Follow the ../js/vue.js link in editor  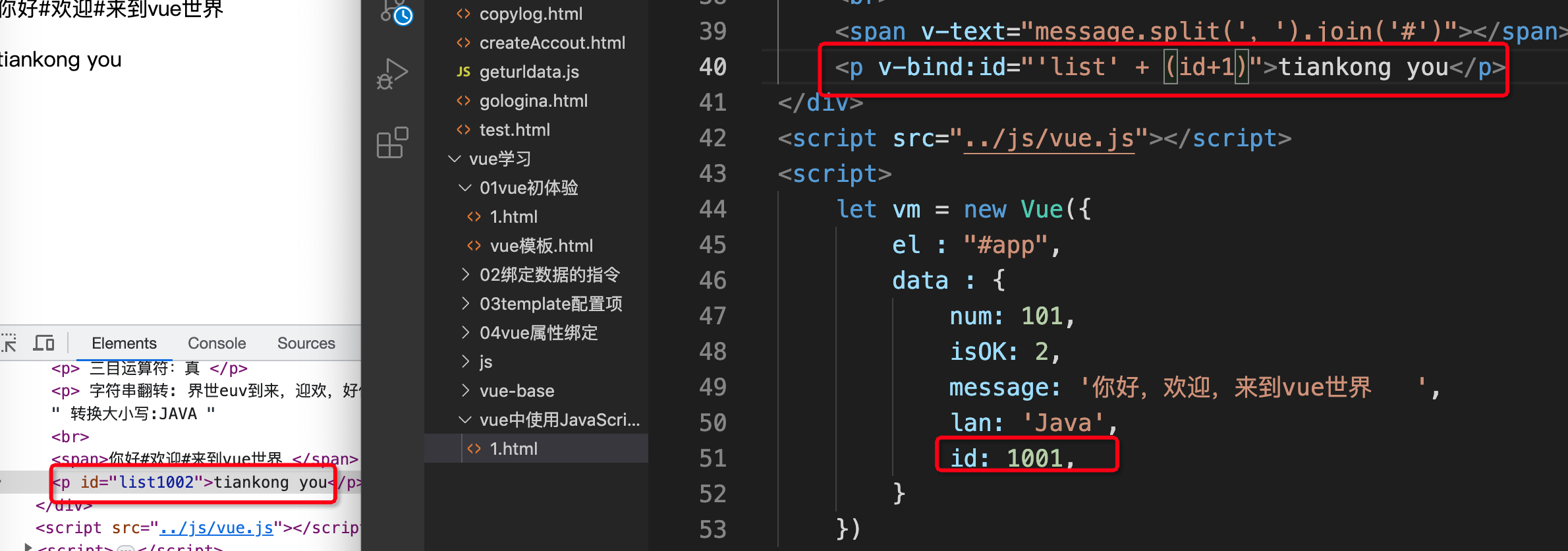[1049, 139]
